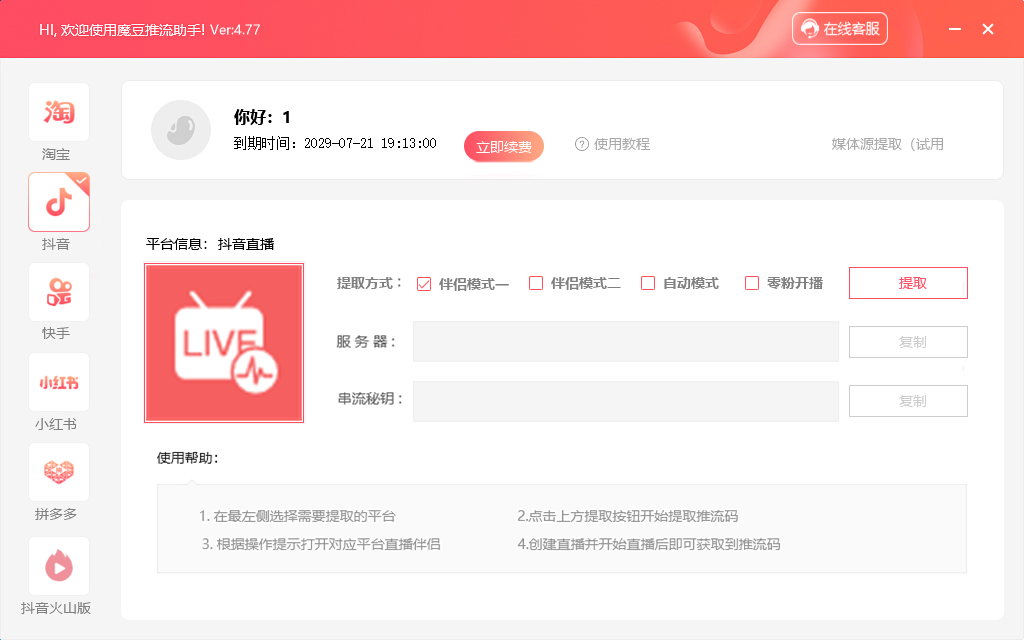Click the 立即续费 renew button
This screenshot has width=1024, height=640.
point(503,146)
